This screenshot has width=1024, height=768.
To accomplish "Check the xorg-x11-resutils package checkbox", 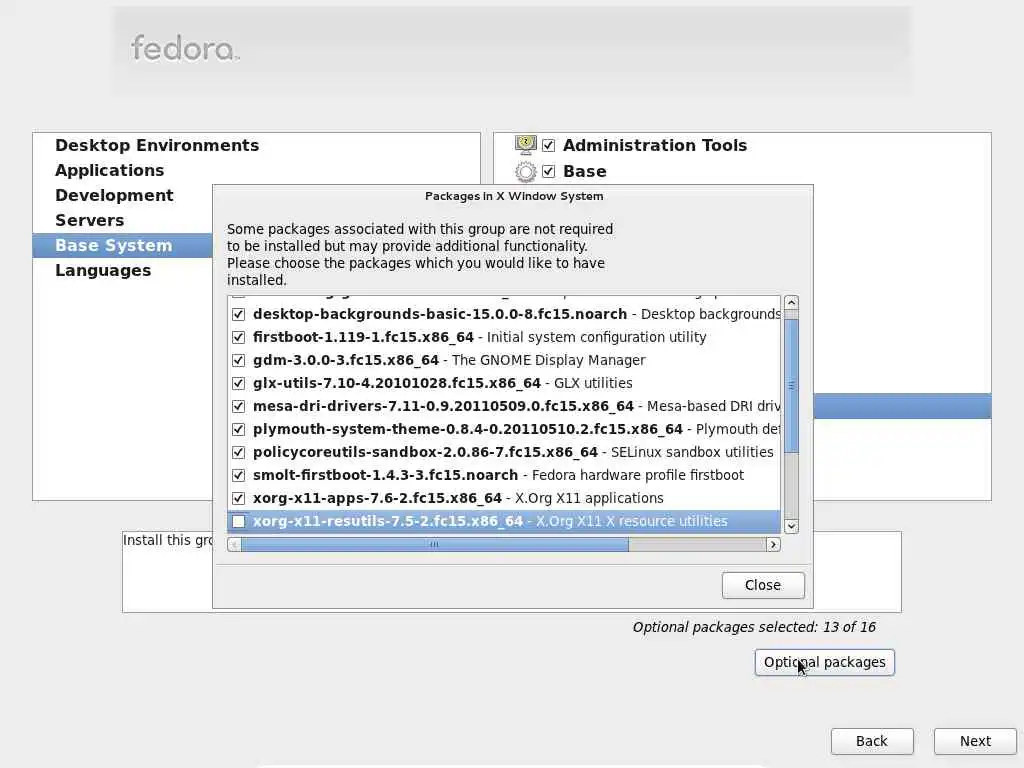I will point(238,521).
